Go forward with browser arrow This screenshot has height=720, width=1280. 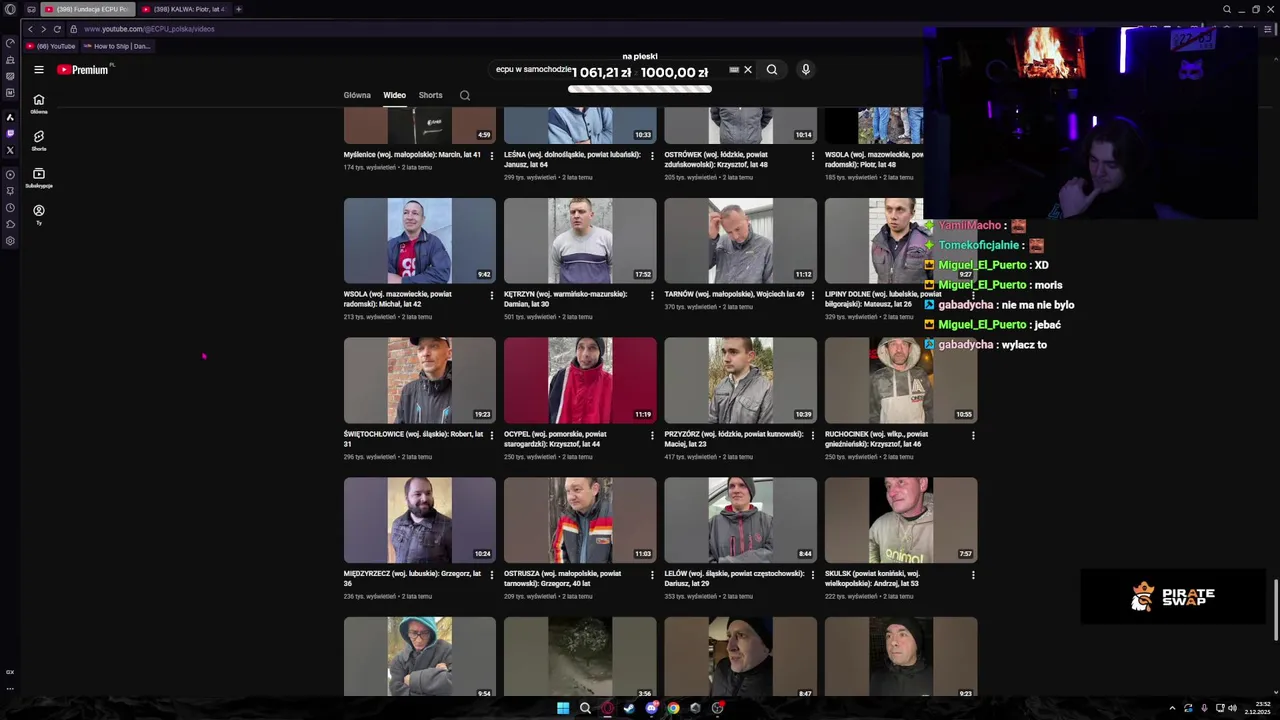click(43, 29)
